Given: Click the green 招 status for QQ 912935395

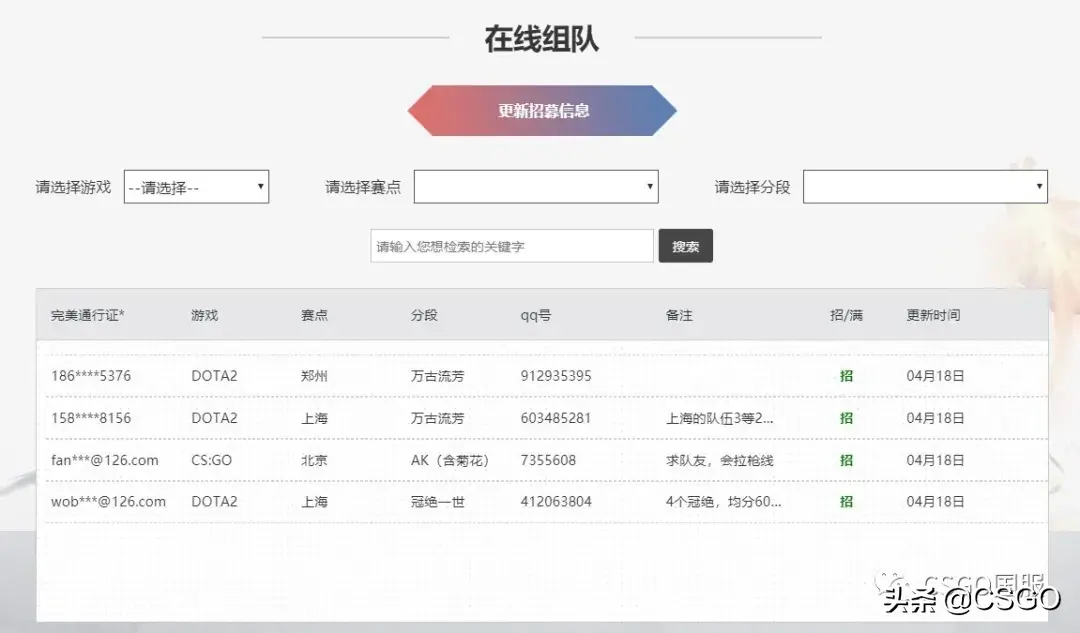Looking at the screenshot, I should 845,376.
